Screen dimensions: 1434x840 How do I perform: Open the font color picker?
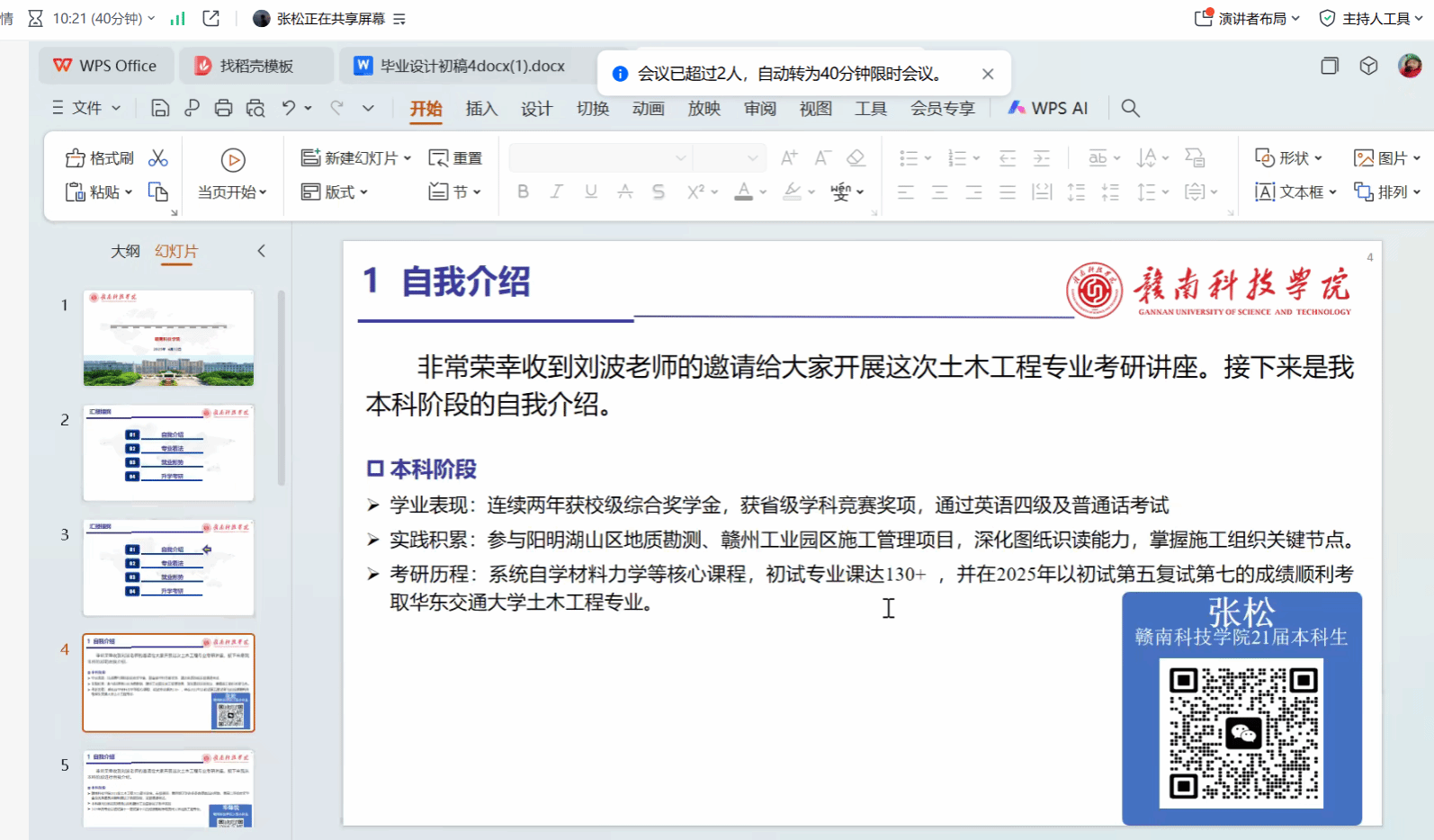(x=744, y=192)
